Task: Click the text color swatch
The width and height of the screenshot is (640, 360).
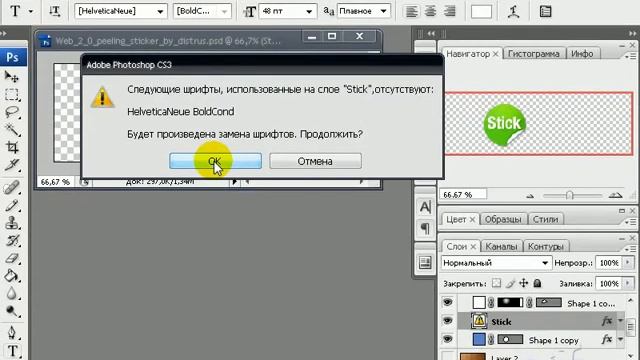Action: click(481, 11)
